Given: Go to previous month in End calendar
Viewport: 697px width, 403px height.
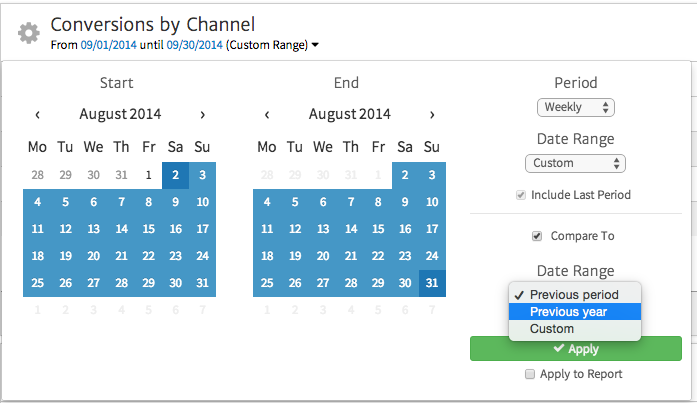Looking at the screenshot, I should [x=268, y=114].
